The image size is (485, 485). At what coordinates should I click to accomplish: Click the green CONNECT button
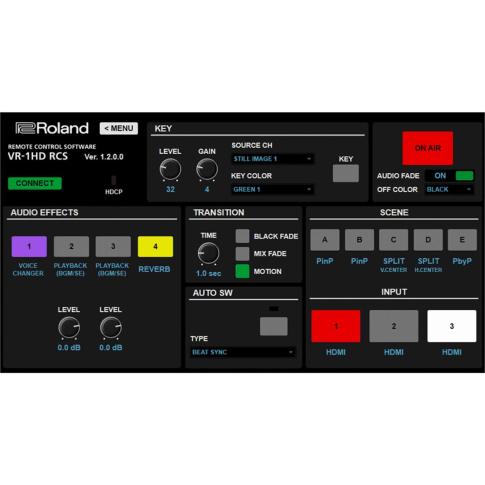click(35, 183)
